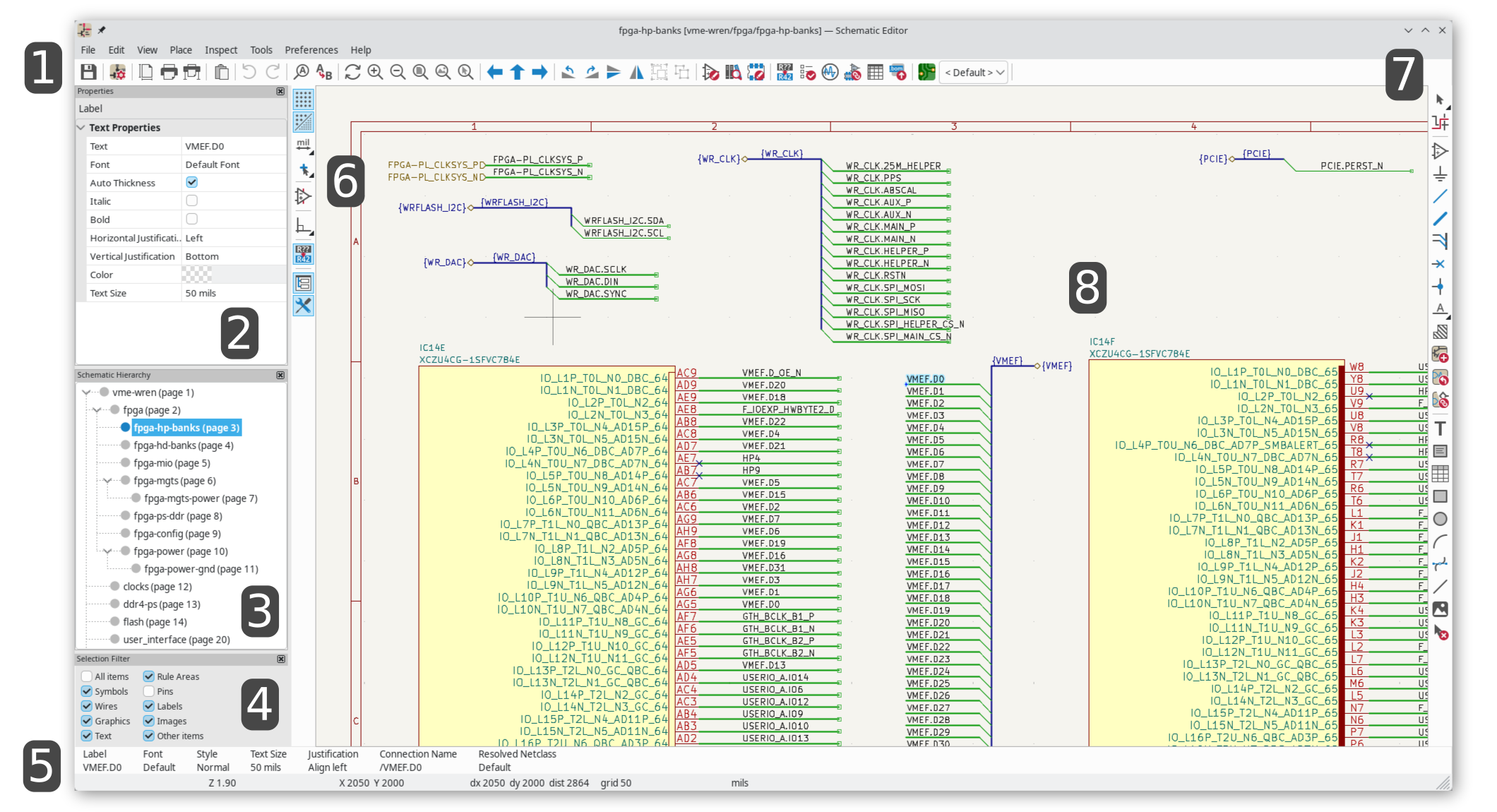This screenshot has height=812, width=1497.
Task: Open the Inspect menu
Action: [221, 49]
